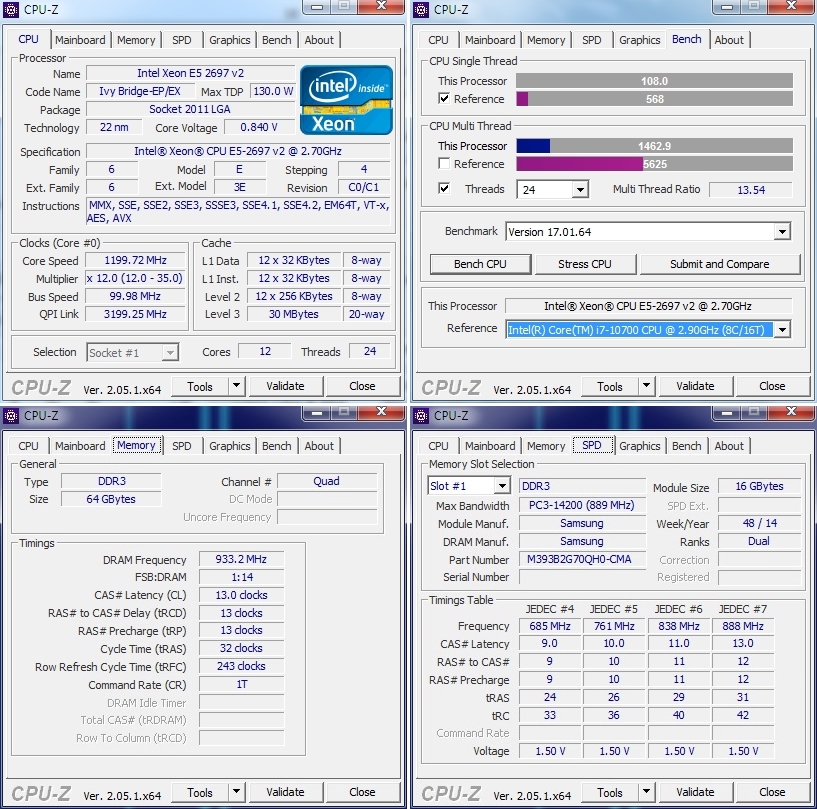Click the multi thread Reference bar reading 5625
The height and width of the screenshot is (809, 817).
pyautogui.click(x=654, y=164)
